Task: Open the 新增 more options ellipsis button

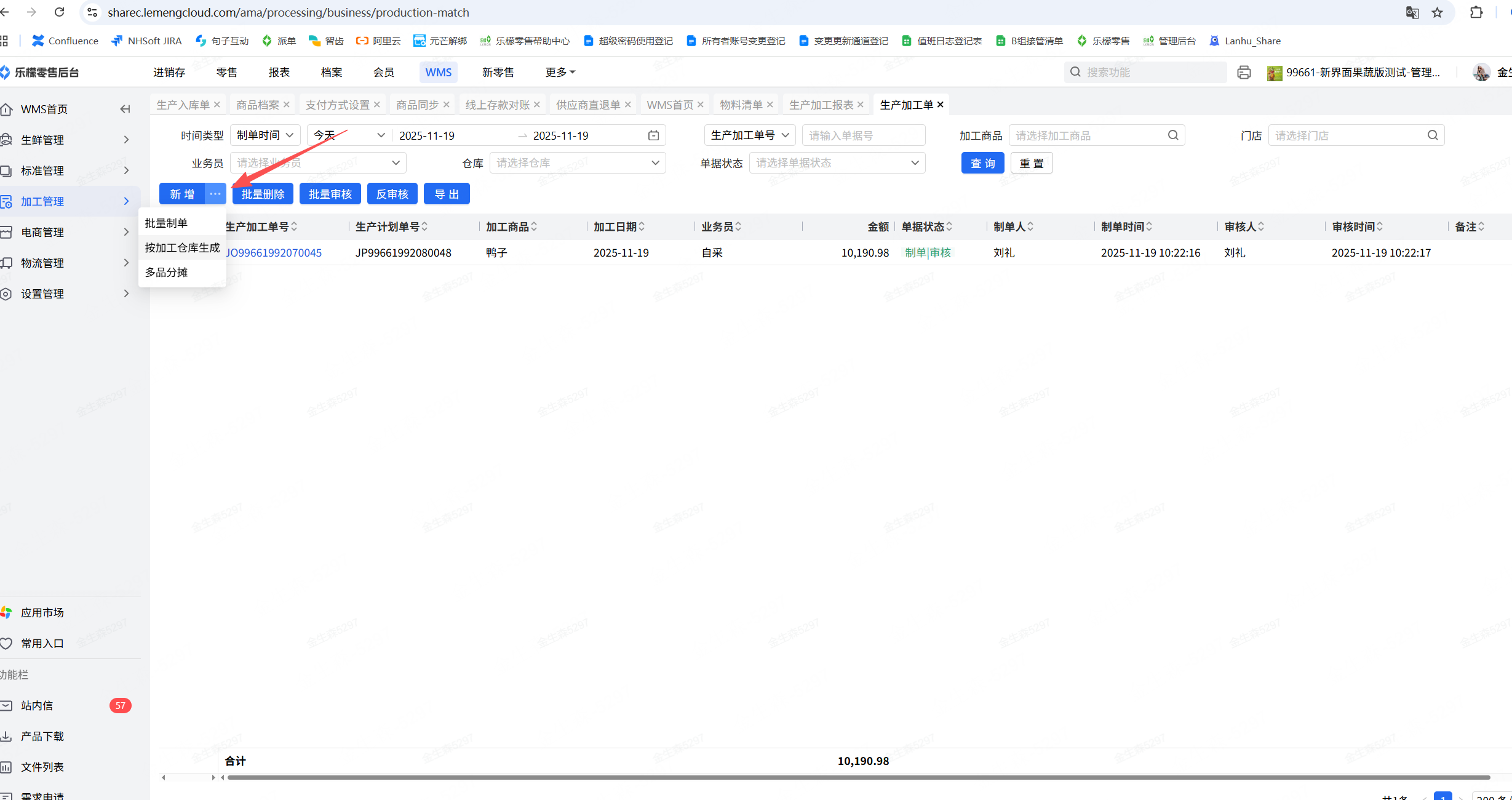Action: (215, 194)
